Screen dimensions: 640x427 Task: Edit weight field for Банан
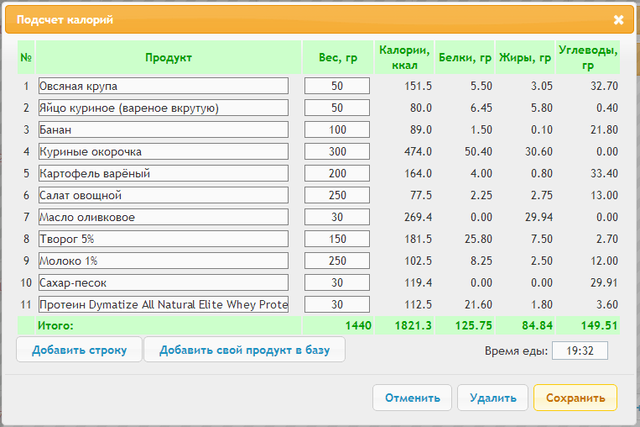pos(337,130)
